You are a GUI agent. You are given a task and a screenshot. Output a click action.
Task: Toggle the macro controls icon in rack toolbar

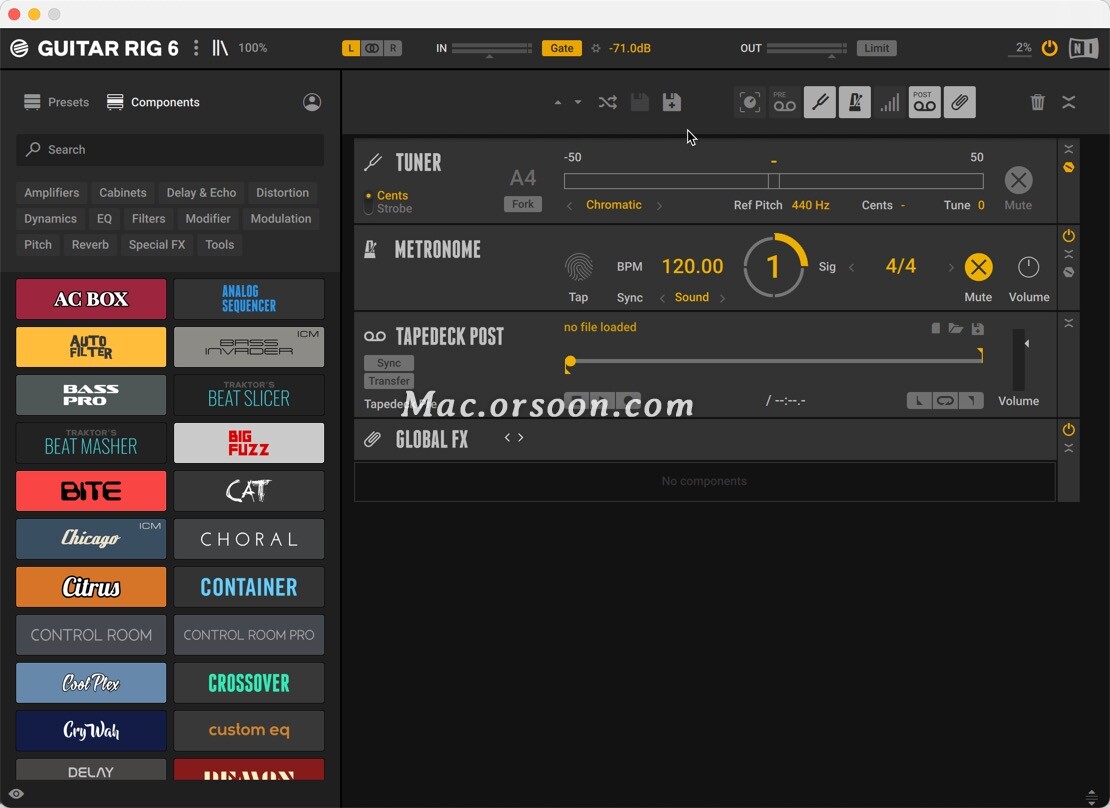click(750, 102)
